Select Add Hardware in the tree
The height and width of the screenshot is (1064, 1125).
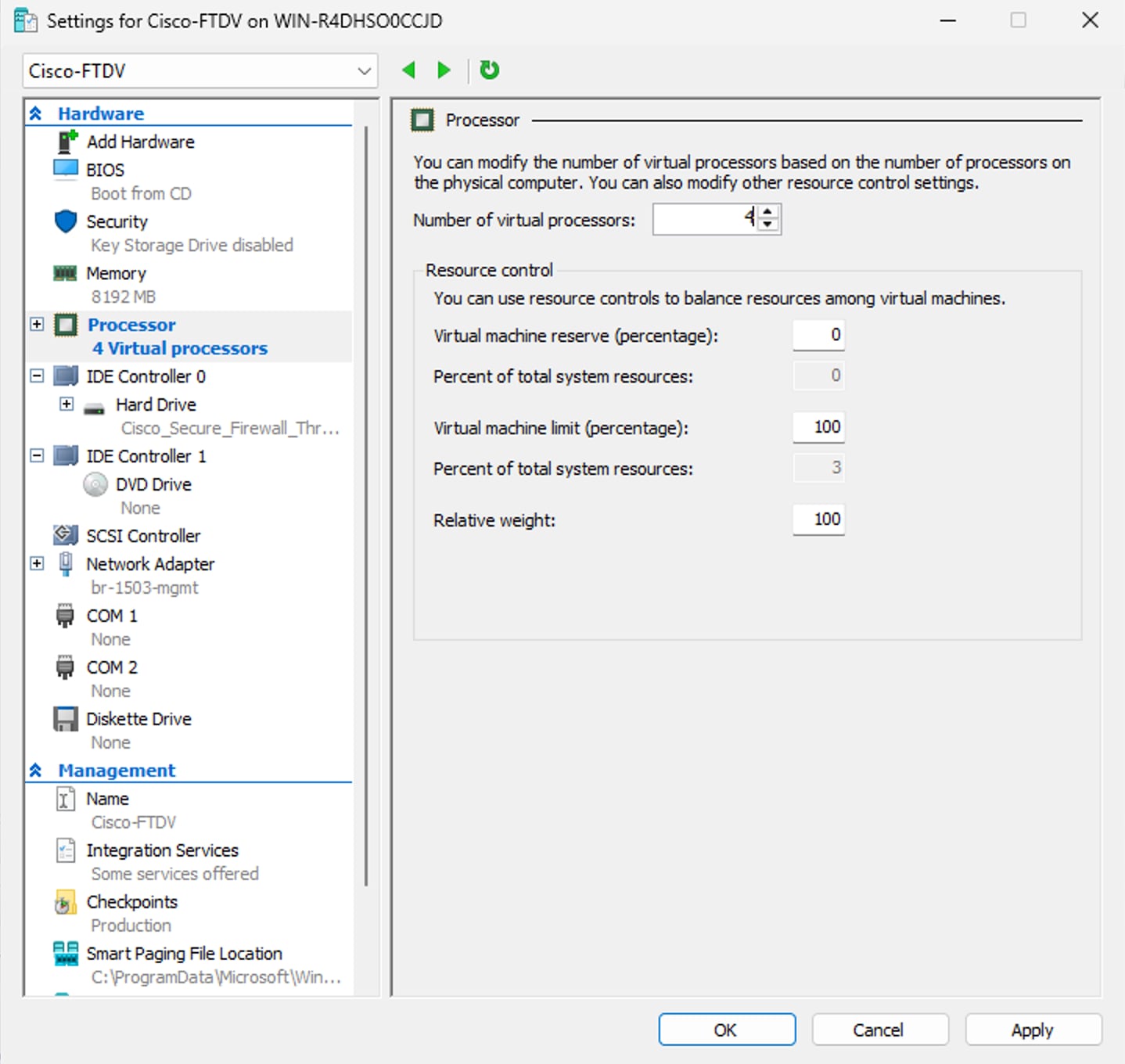tap(141, 142)
